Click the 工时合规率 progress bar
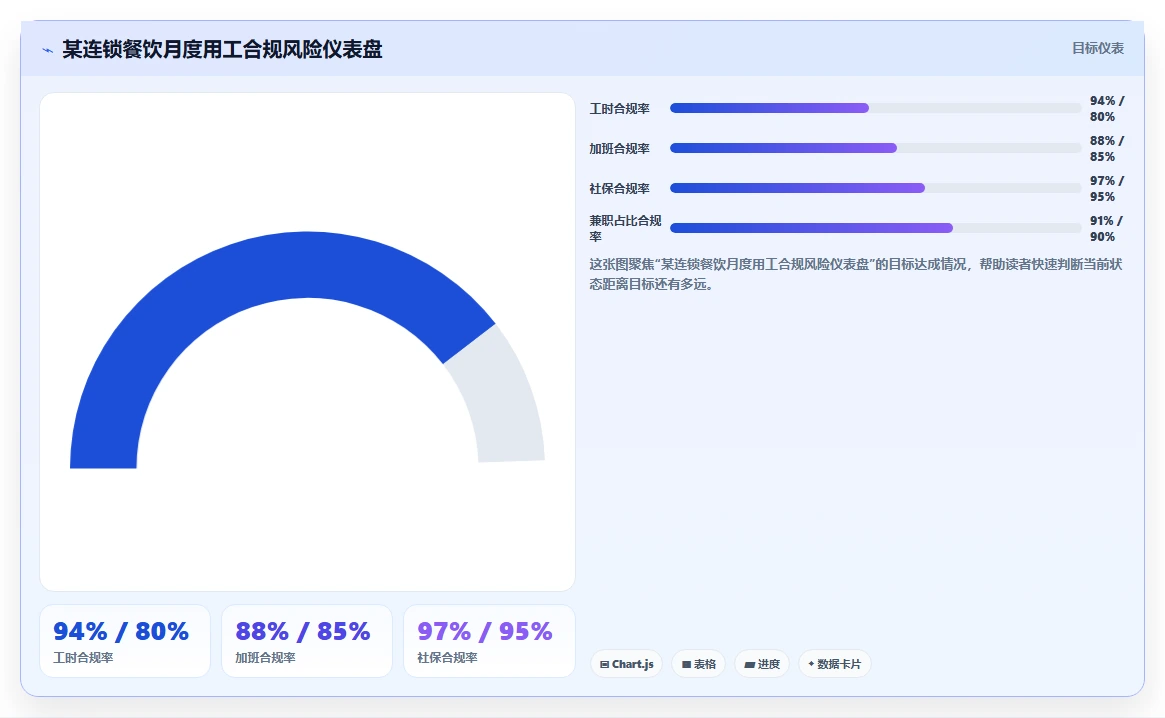The height and width of the screenshot is (718, 1165). 875,109
